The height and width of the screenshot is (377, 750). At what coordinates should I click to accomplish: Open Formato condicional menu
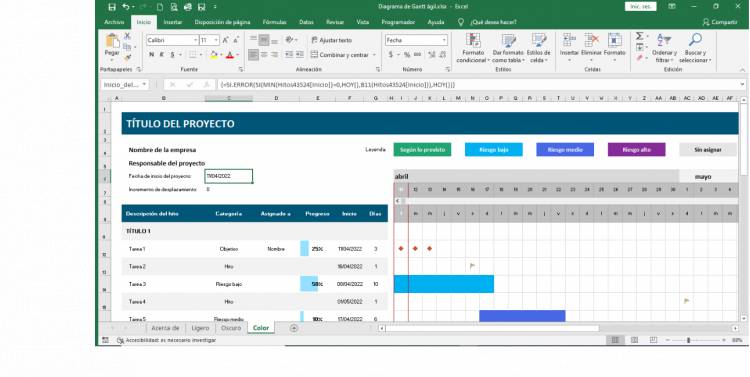(x=473, y=48)
